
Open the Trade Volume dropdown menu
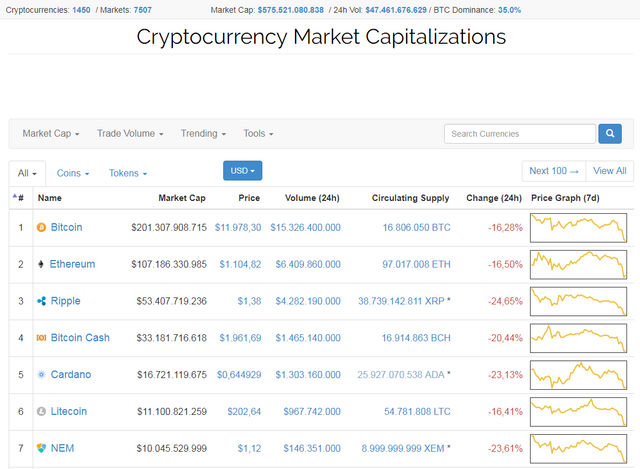pos(130,133)
